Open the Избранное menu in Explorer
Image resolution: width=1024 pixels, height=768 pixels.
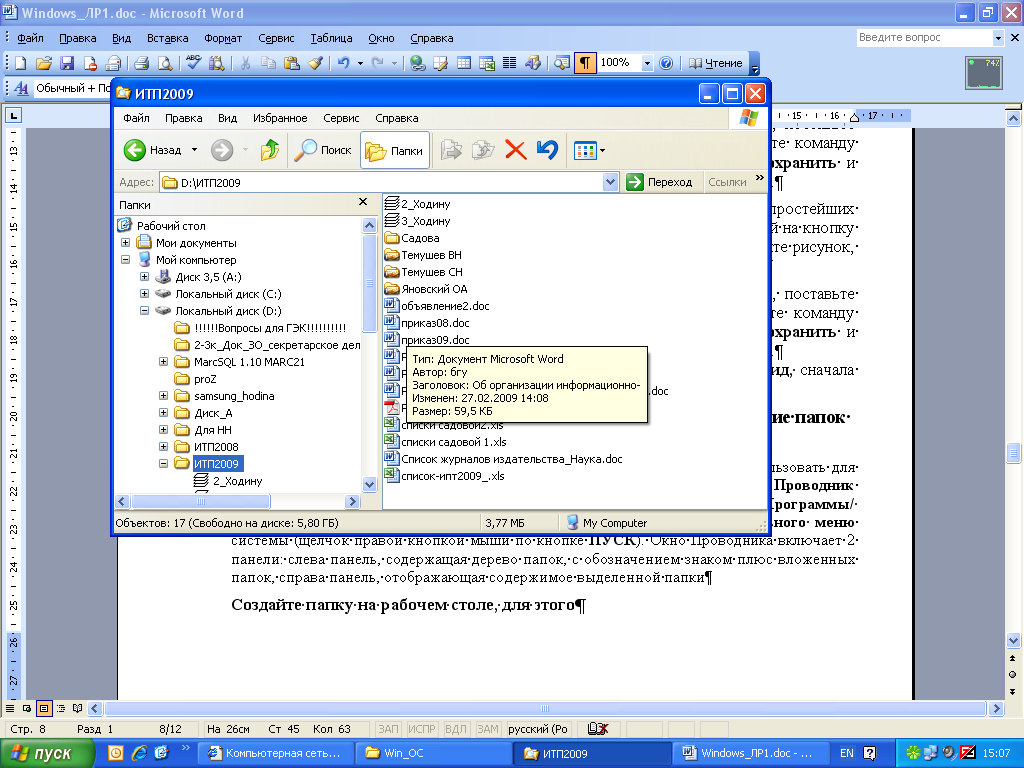[x=280, y=118]
